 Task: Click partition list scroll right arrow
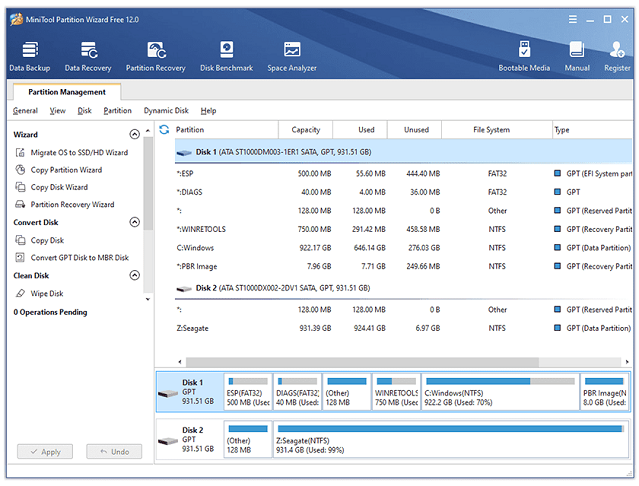[627, 362]
